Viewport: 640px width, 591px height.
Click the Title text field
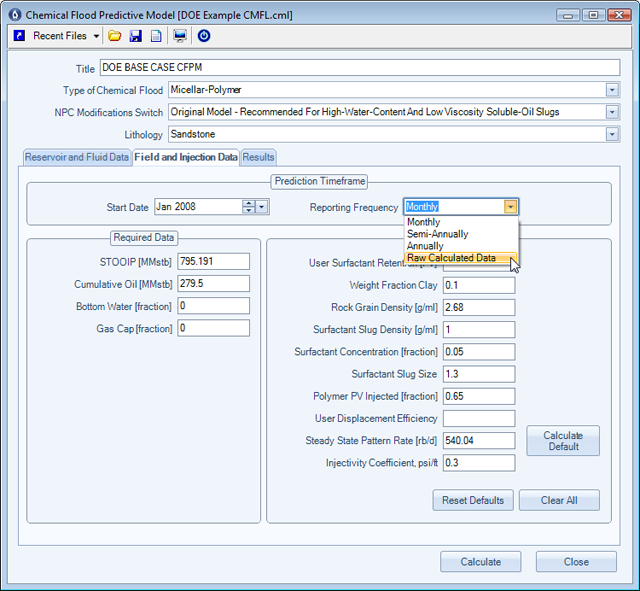[x=360, y=67]
